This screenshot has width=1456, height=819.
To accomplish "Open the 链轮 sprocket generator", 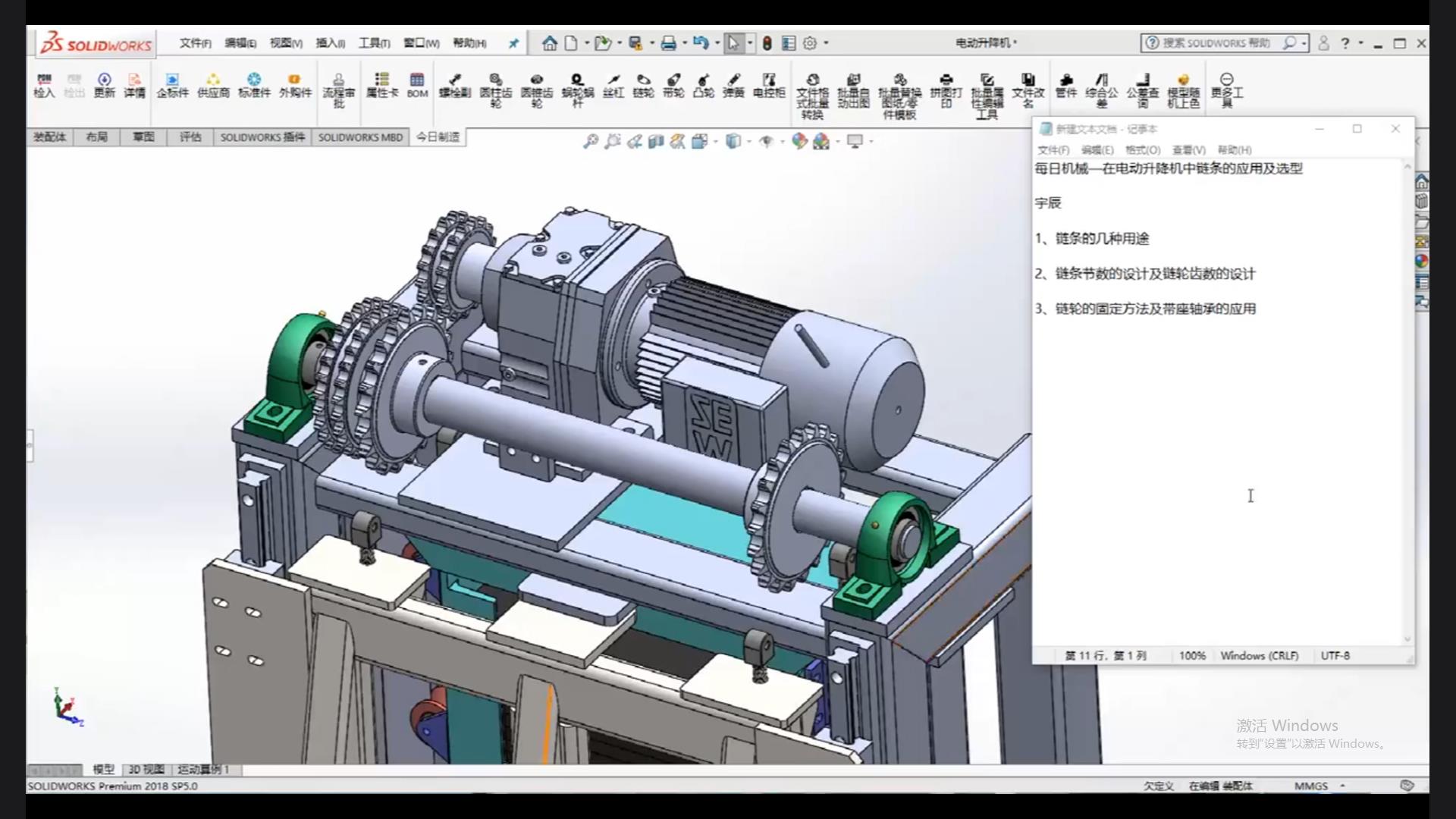I will (643, 86).
